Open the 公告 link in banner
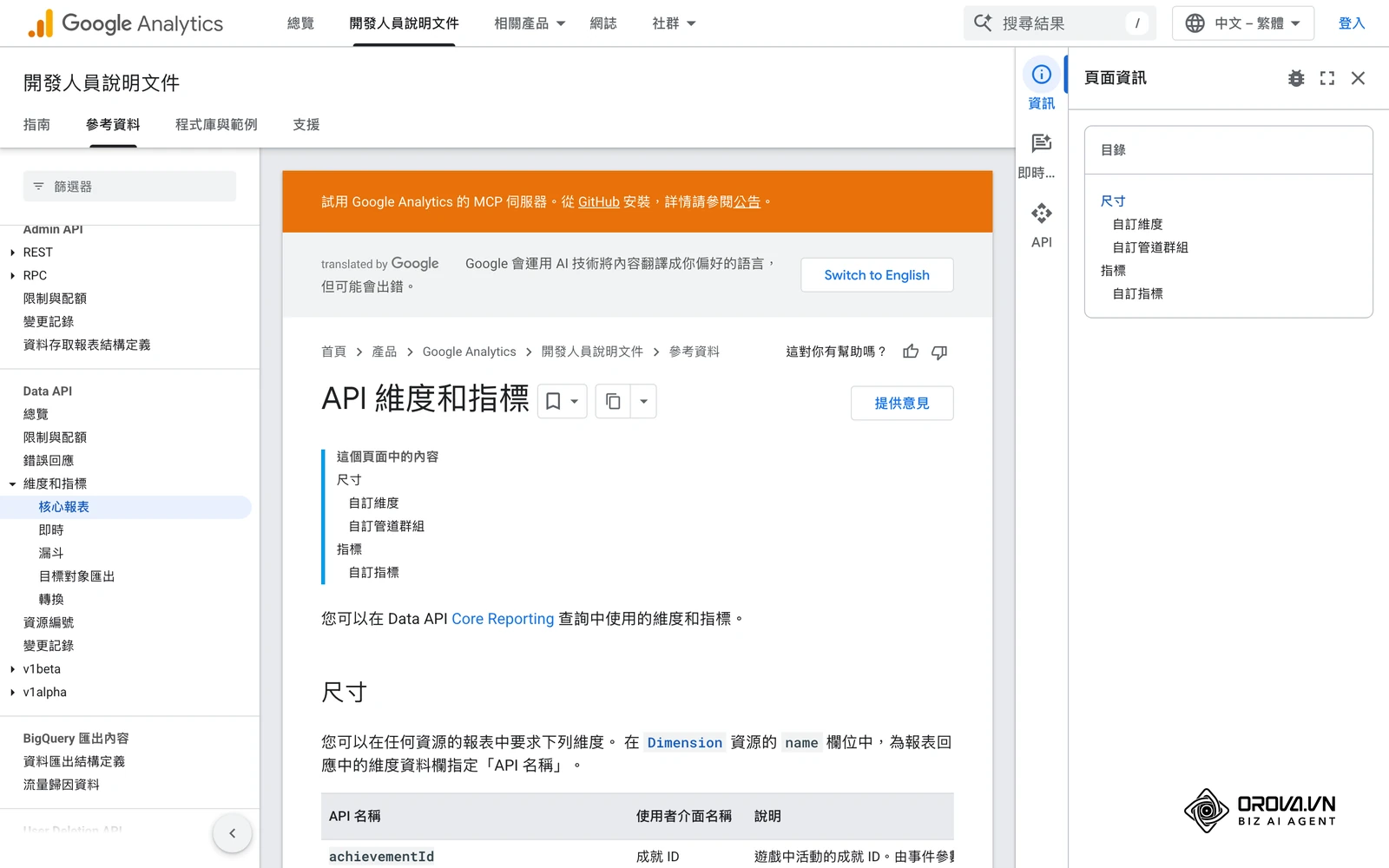1389x868 pixels. (747, 202)
